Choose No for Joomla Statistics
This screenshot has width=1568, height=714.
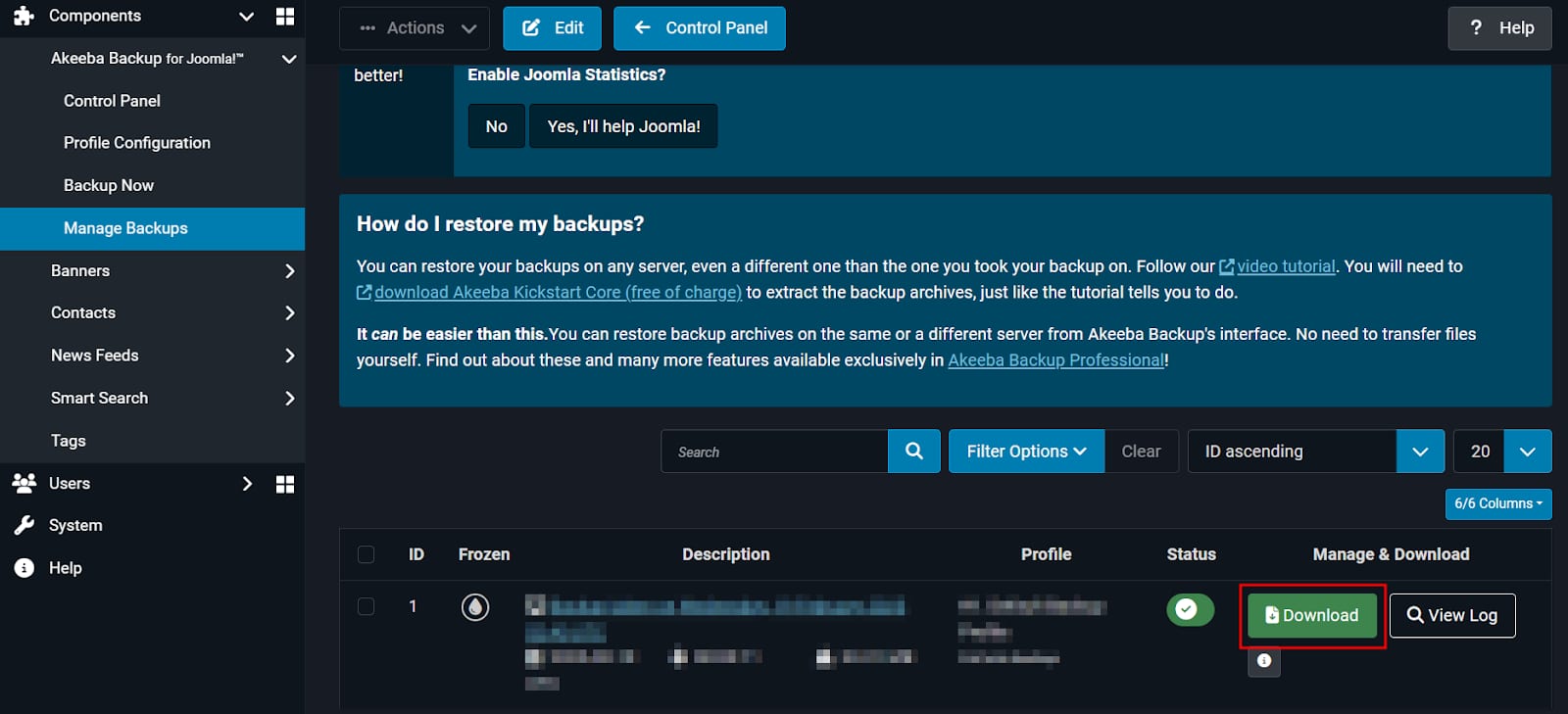[x=496, y=126]
